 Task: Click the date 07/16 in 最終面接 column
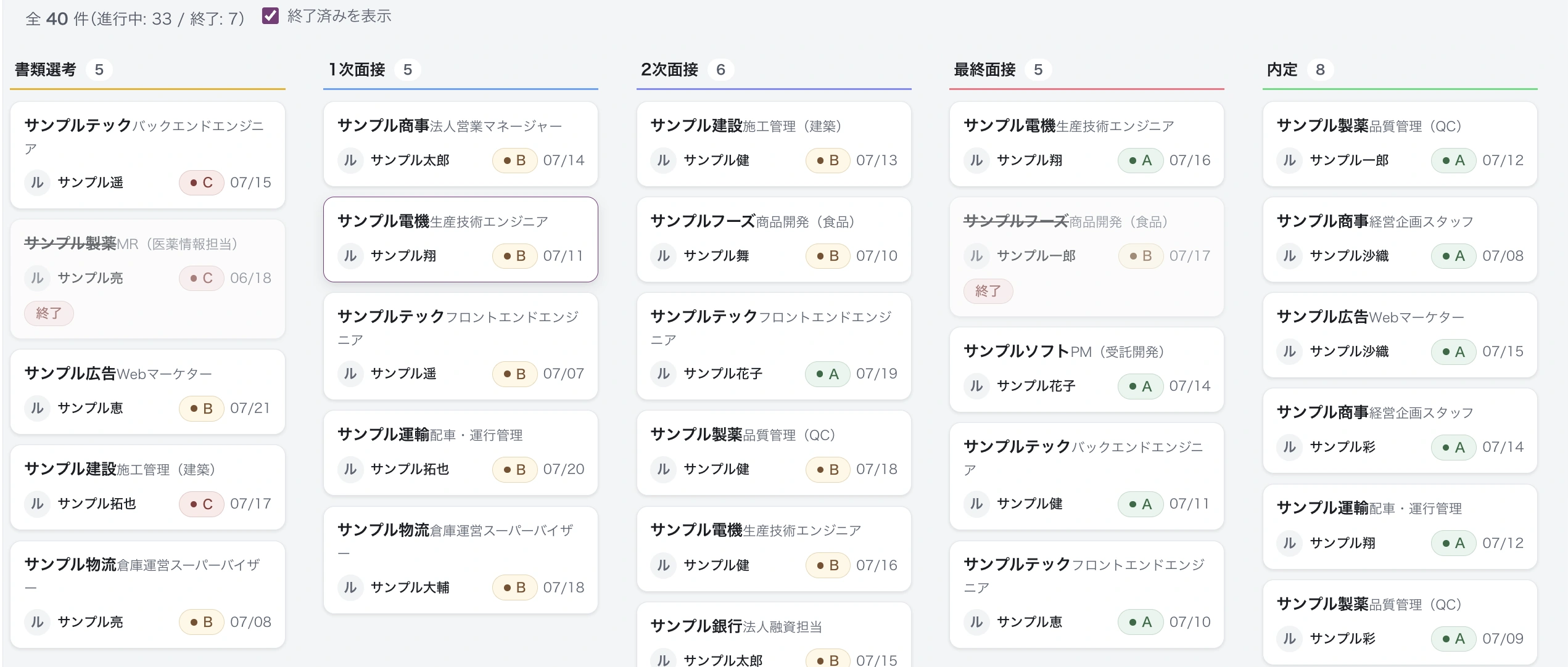(1190, 160)
